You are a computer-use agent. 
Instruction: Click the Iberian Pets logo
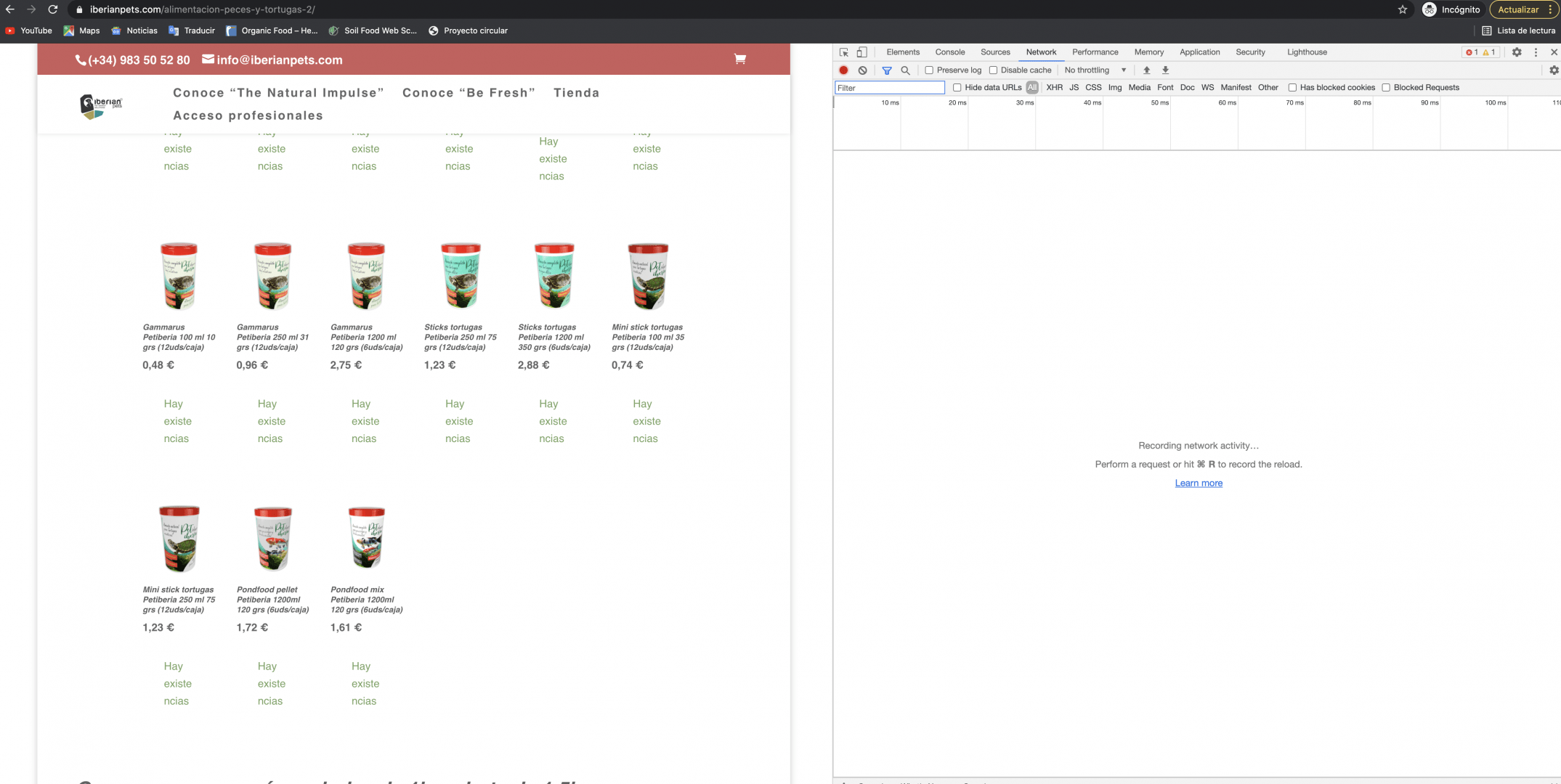click(x=101, y=106)
